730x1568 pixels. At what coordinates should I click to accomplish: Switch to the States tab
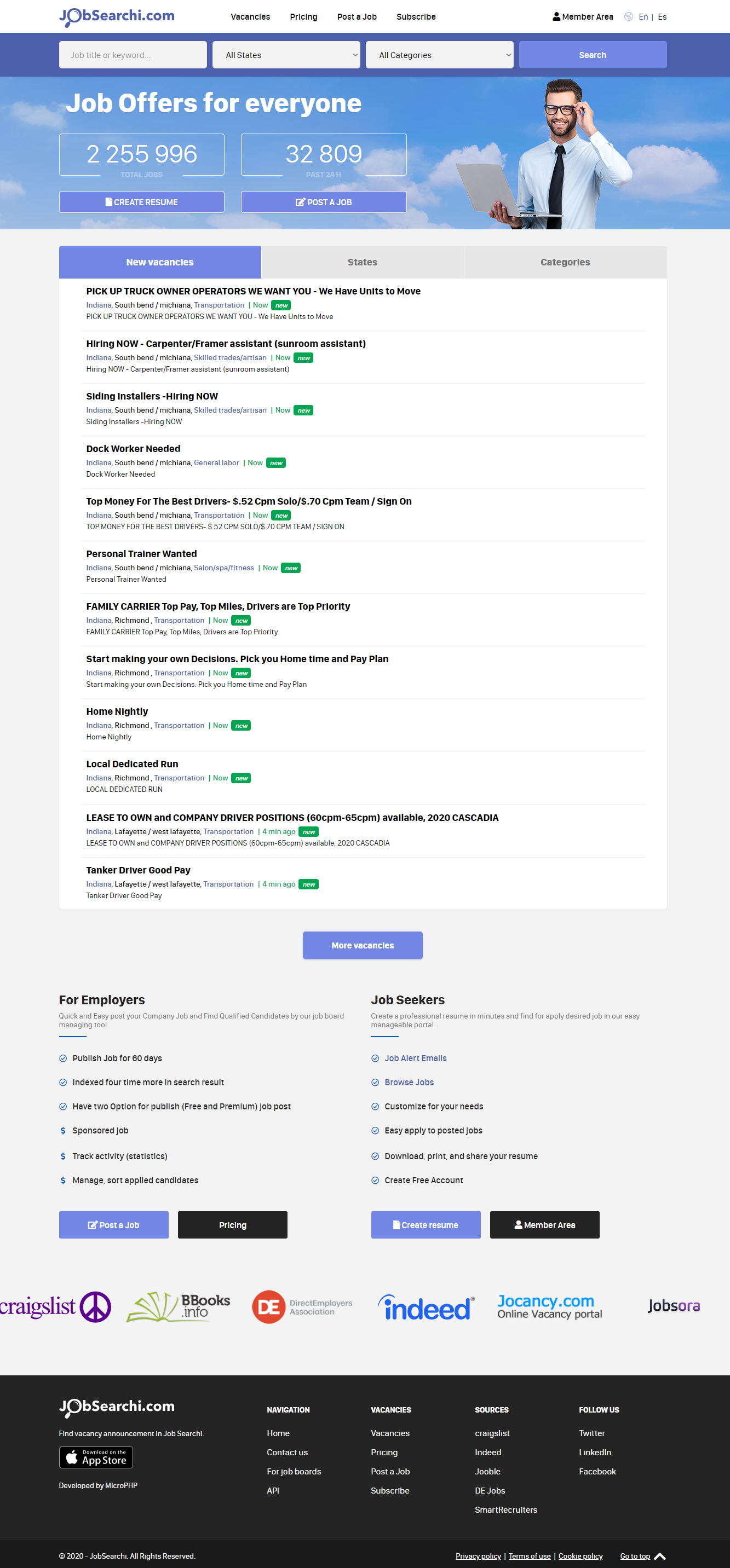pos(362,262)
